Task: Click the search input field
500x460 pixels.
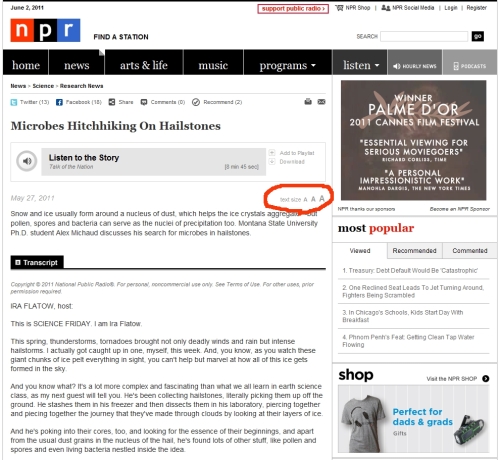Action: tap(424, 36)
